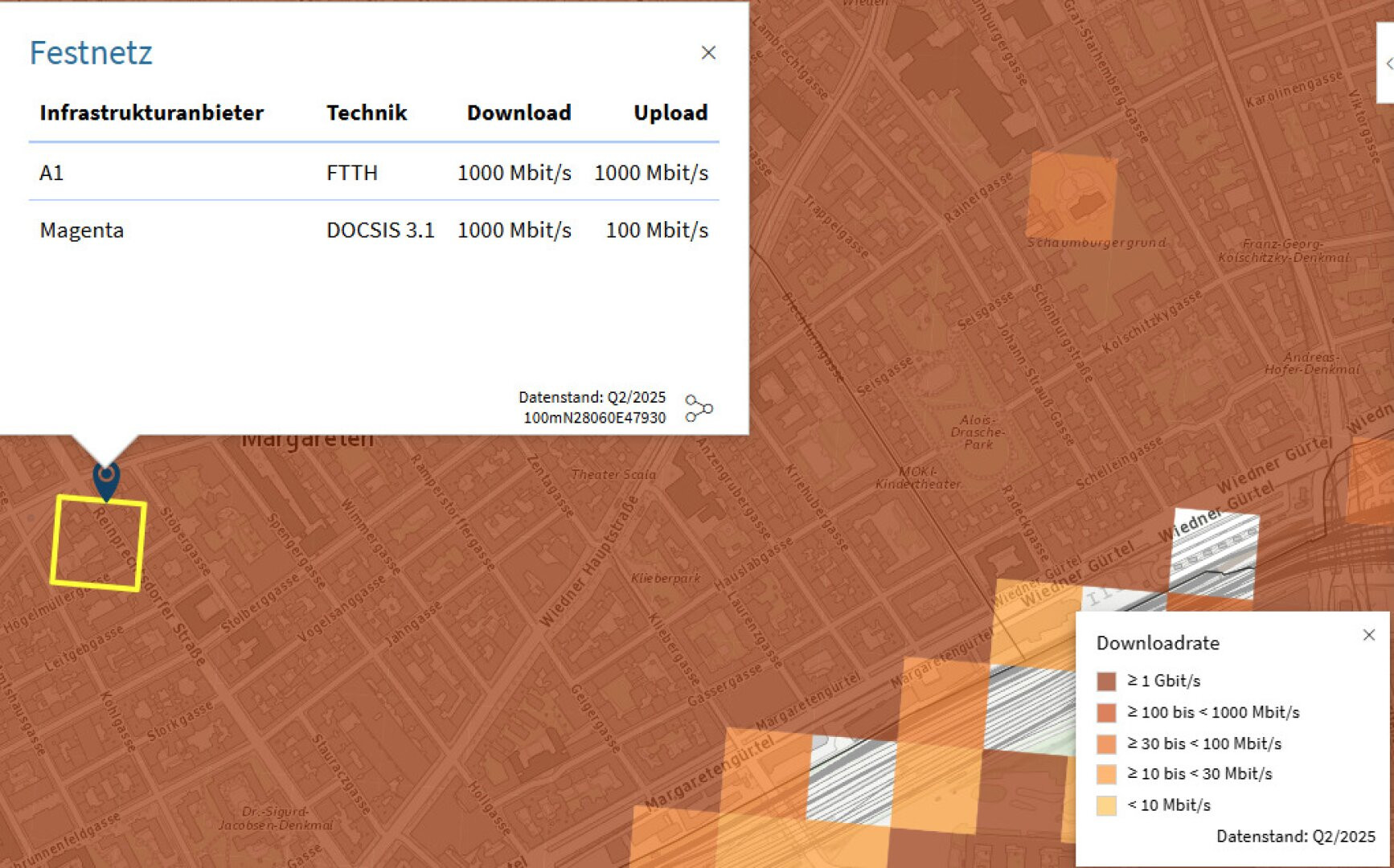The height and width of the screenshot is (868, 1394).
Task: Click the Theater Scala map label
Action: click(x=613, y=475)
